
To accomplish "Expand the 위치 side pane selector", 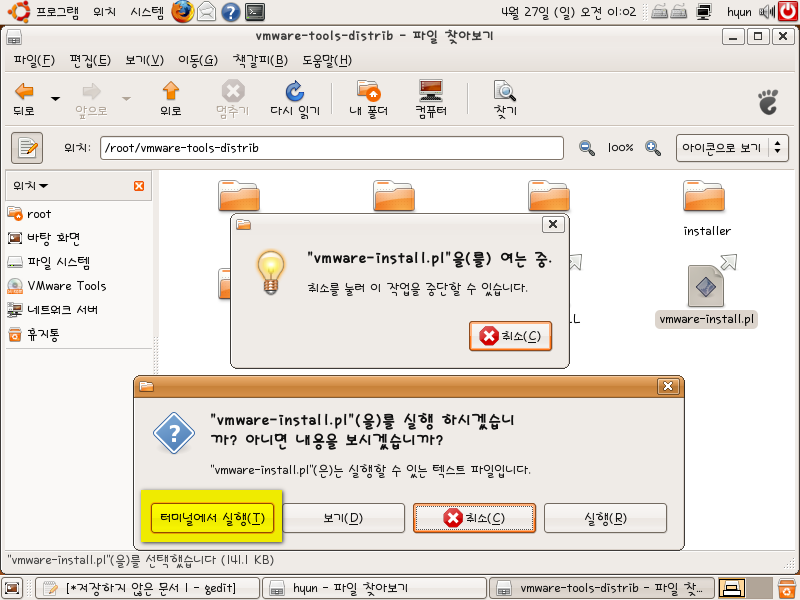I will [31, 186].
